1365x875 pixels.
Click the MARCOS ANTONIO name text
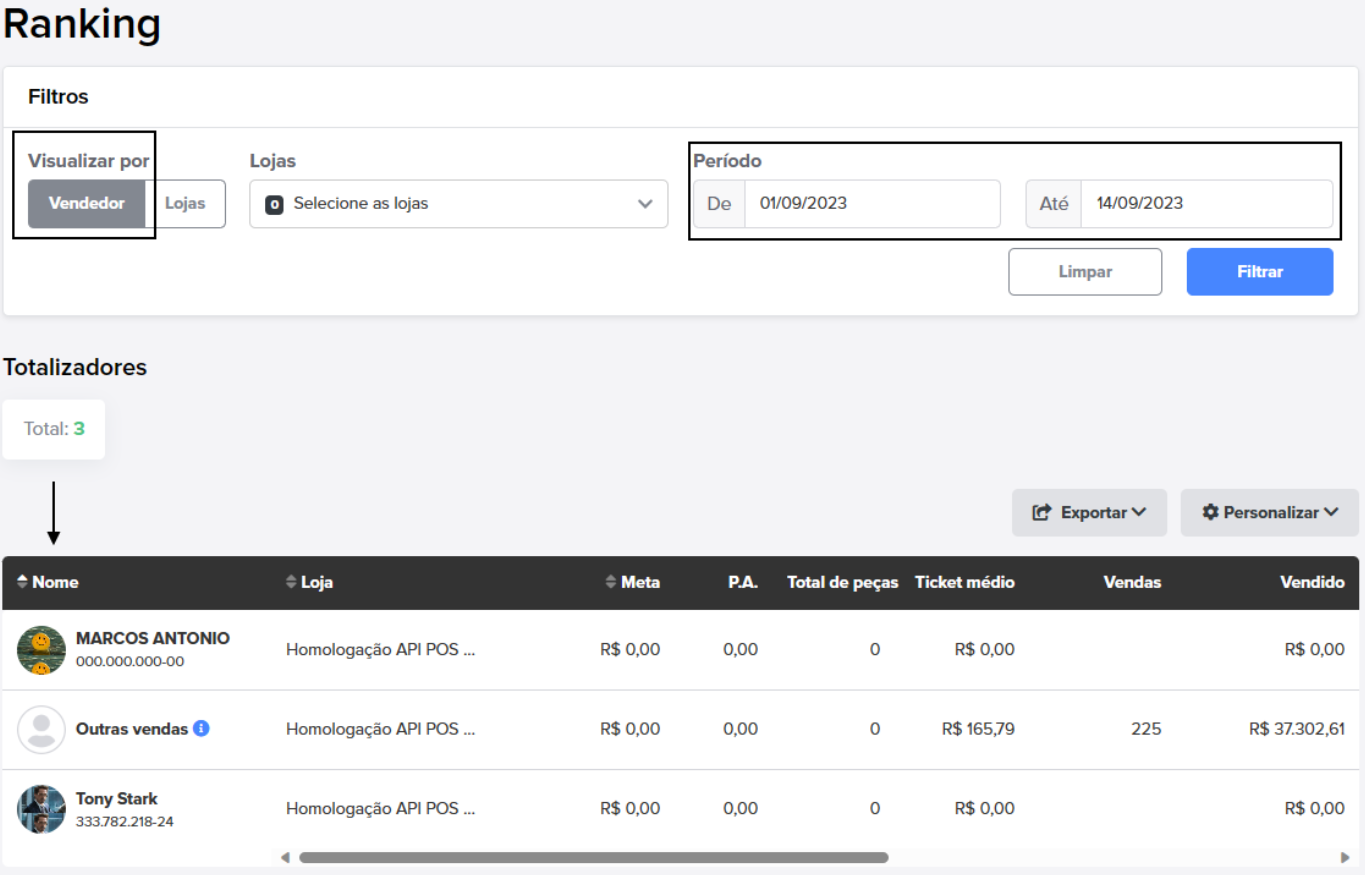pyautogui.click(x=153, y=638)
